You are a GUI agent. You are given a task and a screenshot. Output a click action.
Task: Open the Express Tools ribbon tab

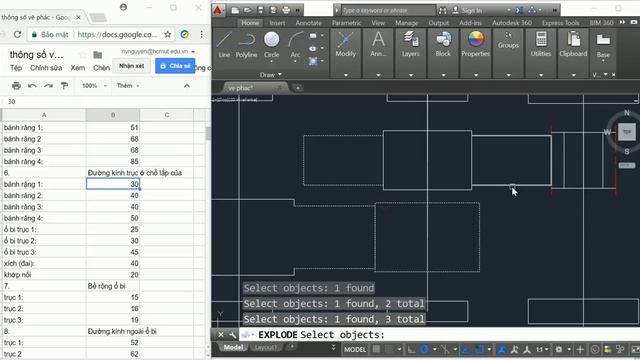560,23
